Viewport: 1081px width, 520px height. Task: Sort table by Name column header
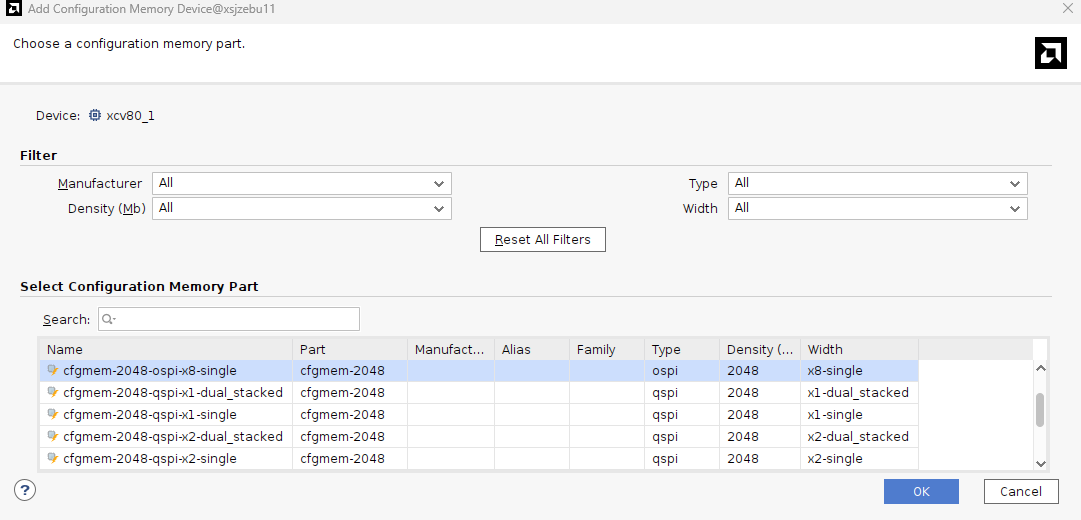tap(166, 350)
